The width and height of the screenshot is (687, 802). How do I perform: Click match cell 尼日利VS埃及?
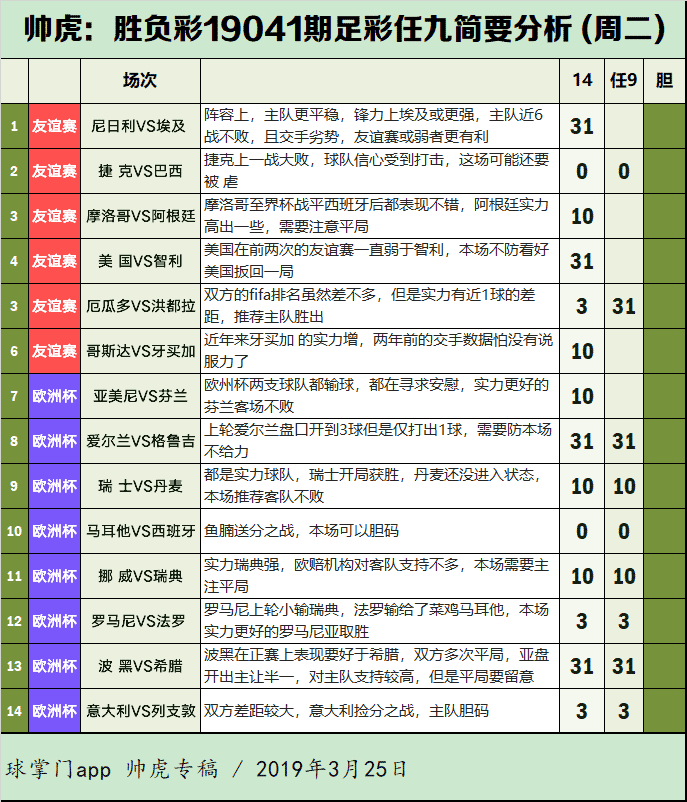pyautogui.click(x=140, y=126)
